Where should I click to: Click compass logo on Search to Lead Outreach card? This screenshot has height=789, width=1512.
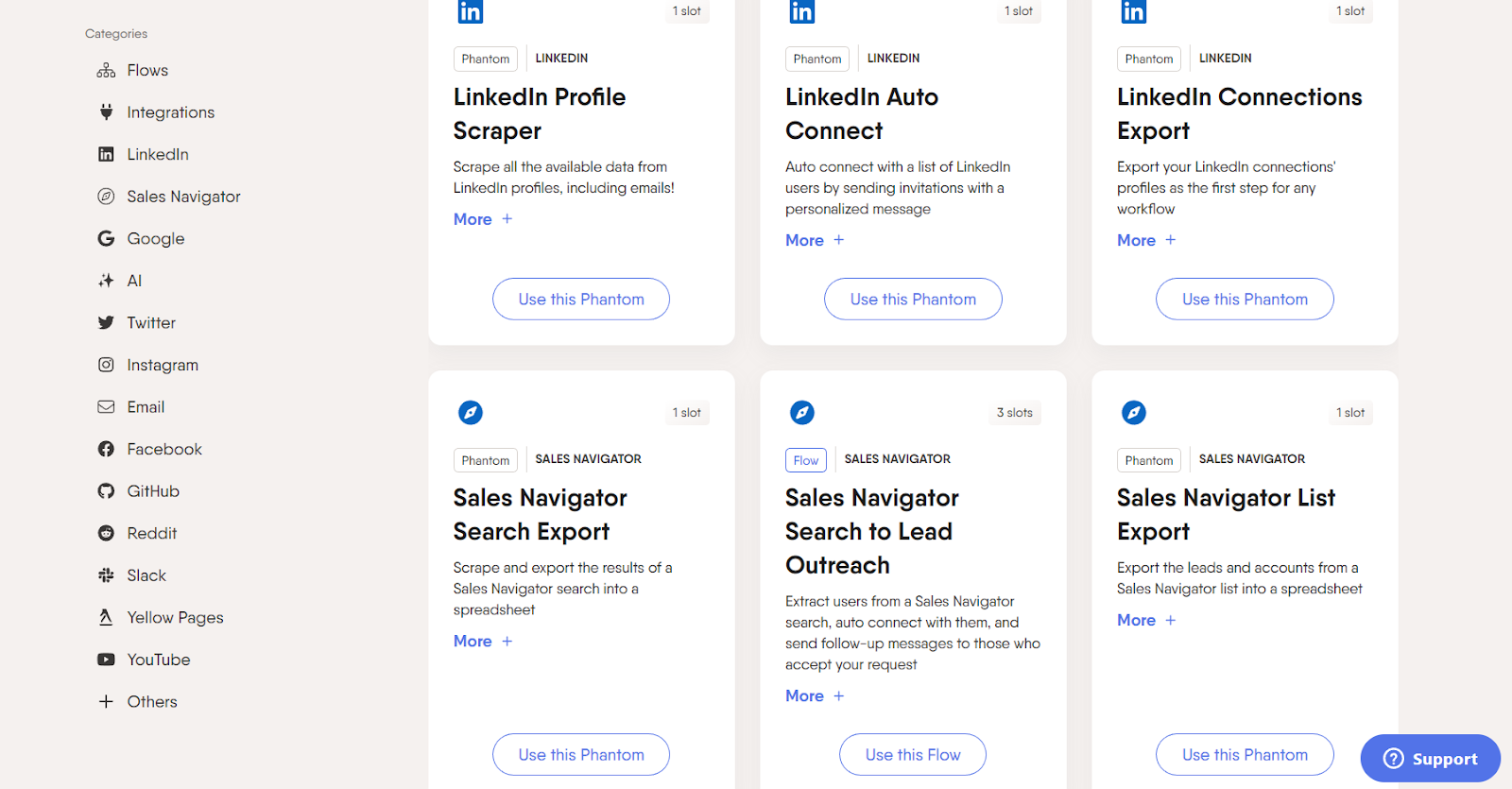801,413
